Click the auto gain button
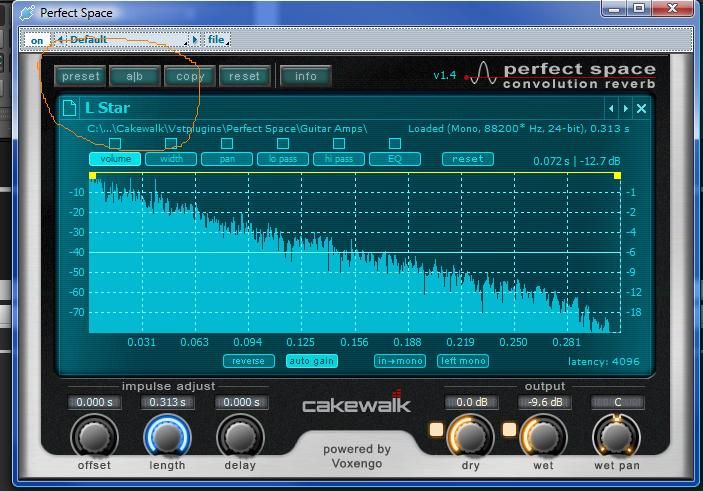703x491 pixels. [312, 361]
